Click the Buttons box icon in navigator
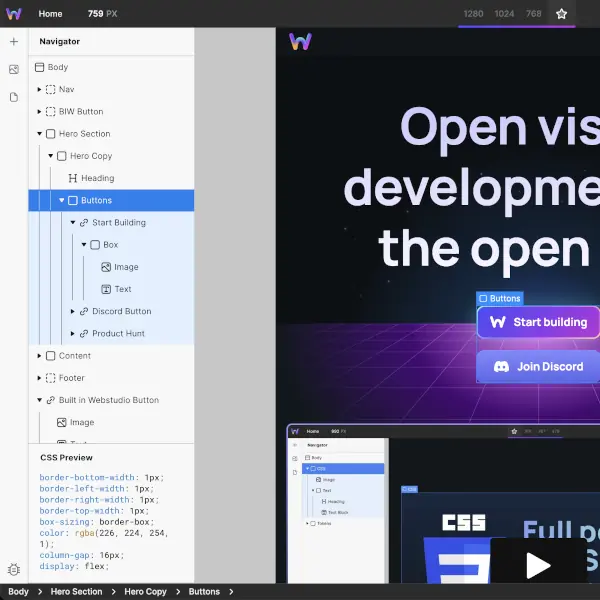The width and height of the screenshot is (600, 600). pyautogui.click(x=73, y=201)
